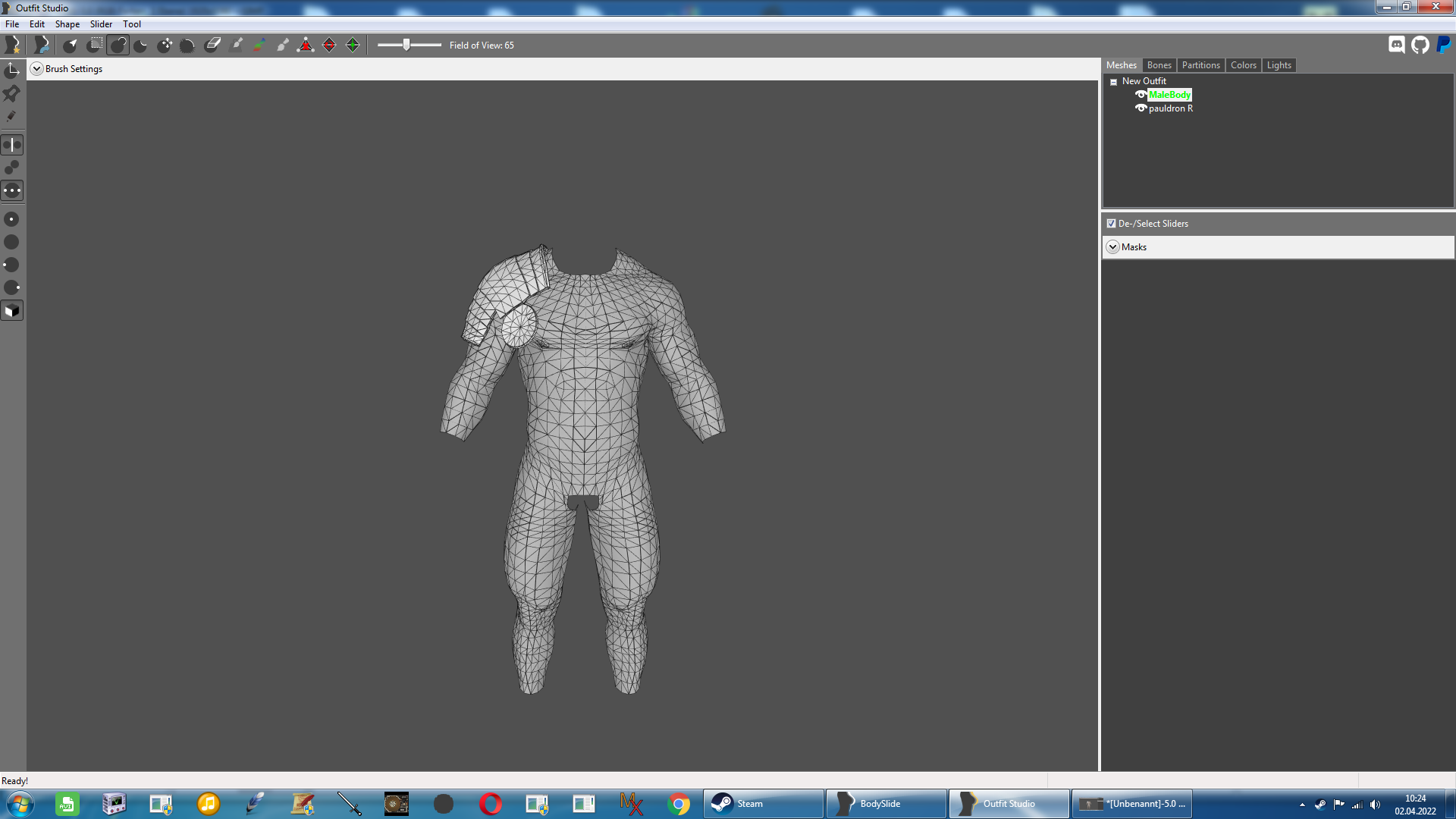Select the Inflate brush tool
This screenshot has height=819, width=1456.
pos(118,45)
